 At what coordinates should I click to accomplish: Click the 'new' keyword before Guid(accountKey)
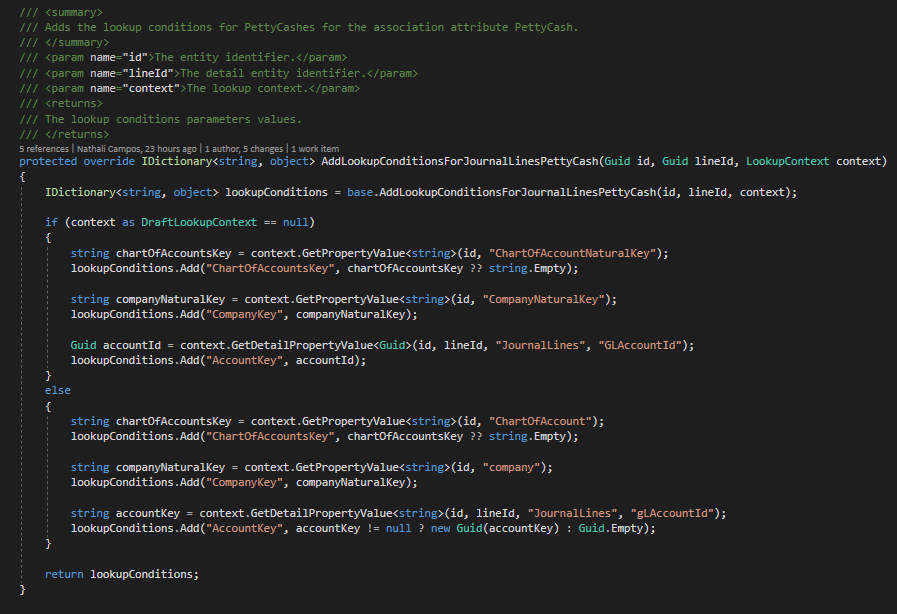(x=440, y=528)
